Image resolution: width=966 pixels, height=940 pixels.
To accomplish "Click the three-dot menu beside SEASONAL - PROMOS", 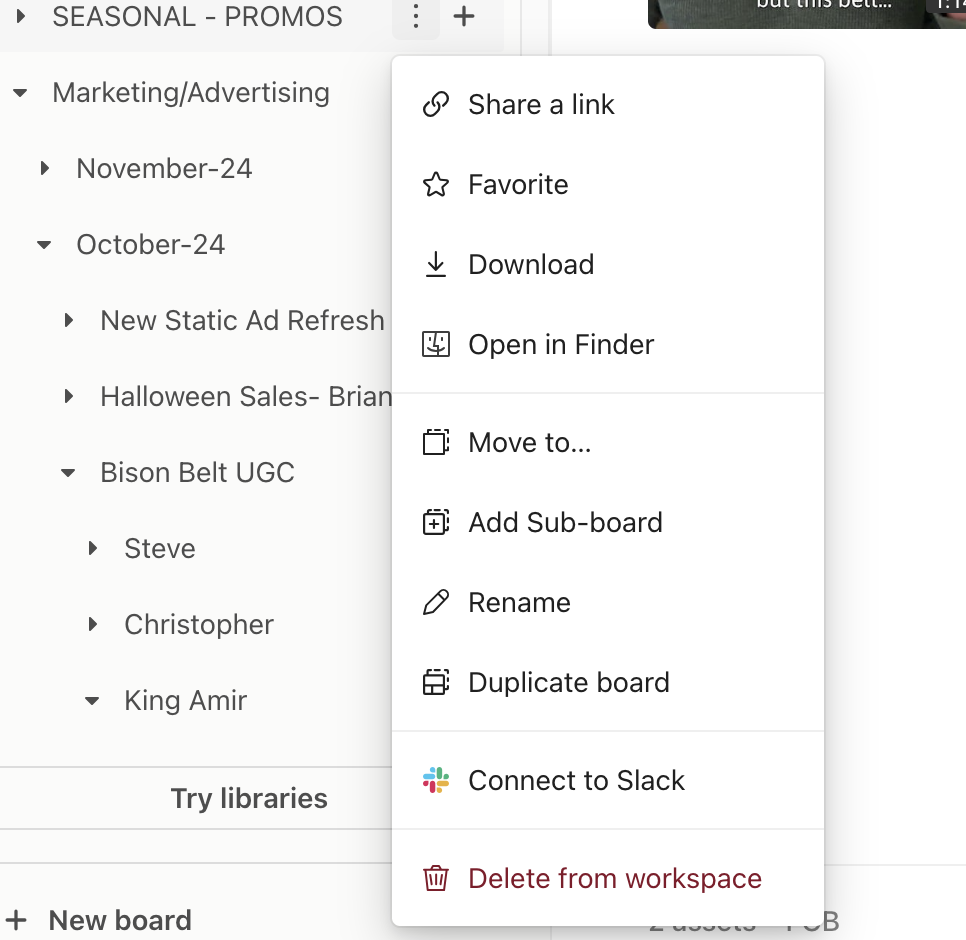I will point(416,17).
